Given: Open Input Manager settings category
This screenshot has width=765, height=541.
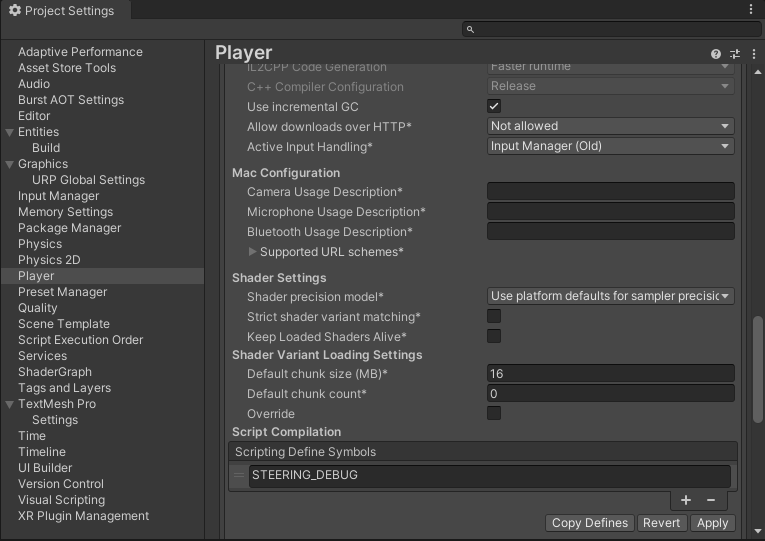Looking at the screenshot, I should pyautogui.click(x=58, y=196).
